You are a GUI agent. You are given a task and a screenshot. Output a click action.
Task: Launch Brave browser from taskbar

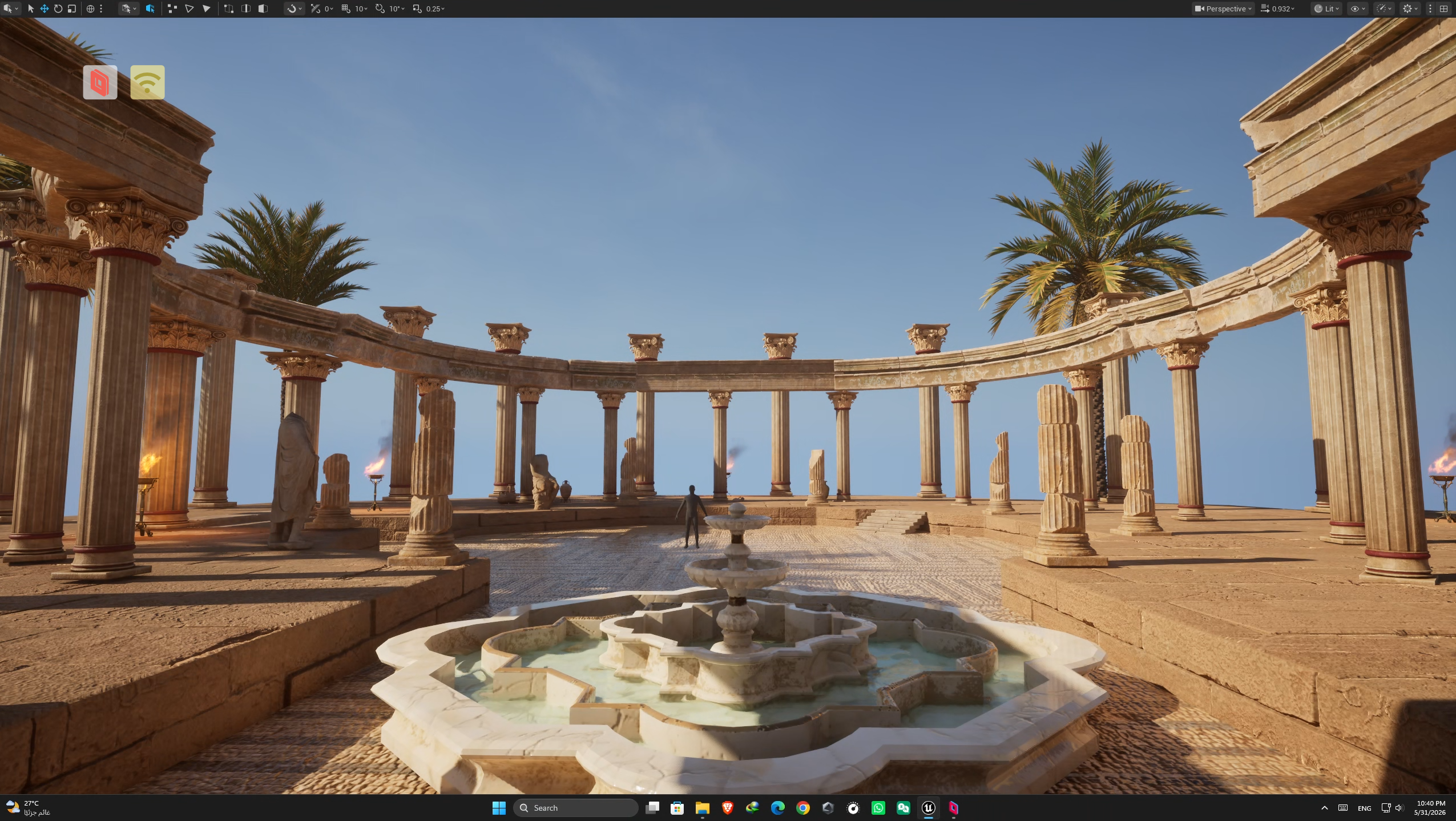point(728,807)
